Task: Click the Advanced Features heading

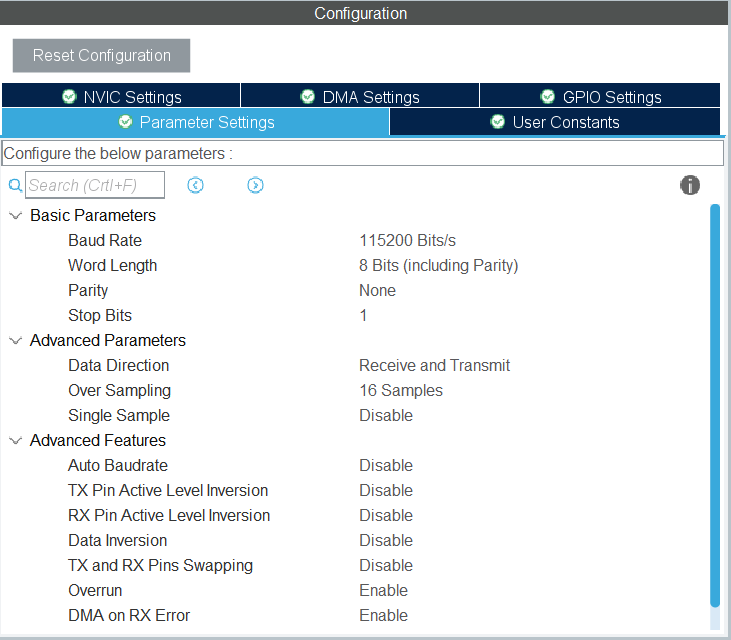Action: 98,440
